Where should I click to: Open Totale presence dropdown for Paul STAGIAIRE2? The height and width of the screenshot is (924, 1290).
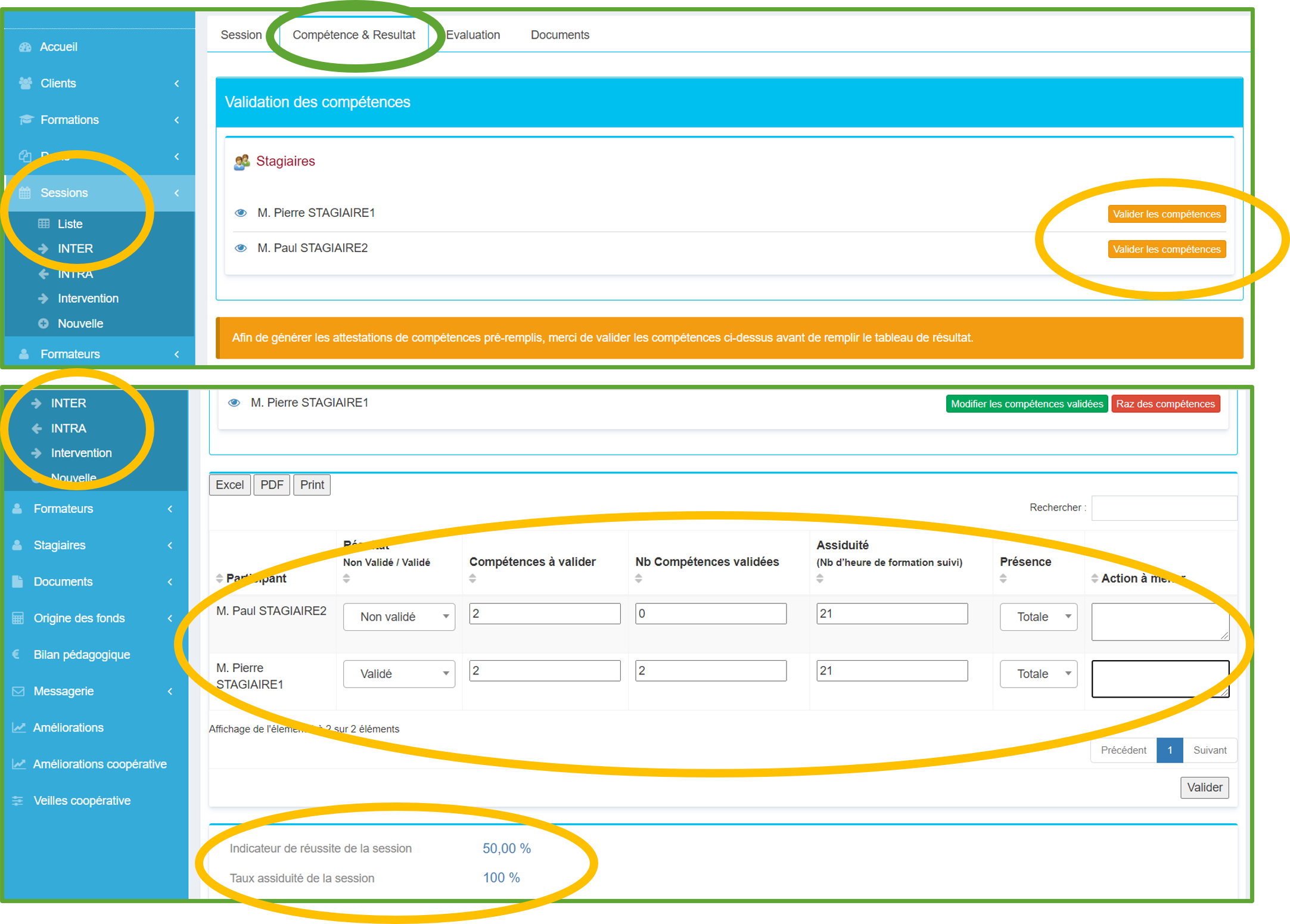point(1038,617)
